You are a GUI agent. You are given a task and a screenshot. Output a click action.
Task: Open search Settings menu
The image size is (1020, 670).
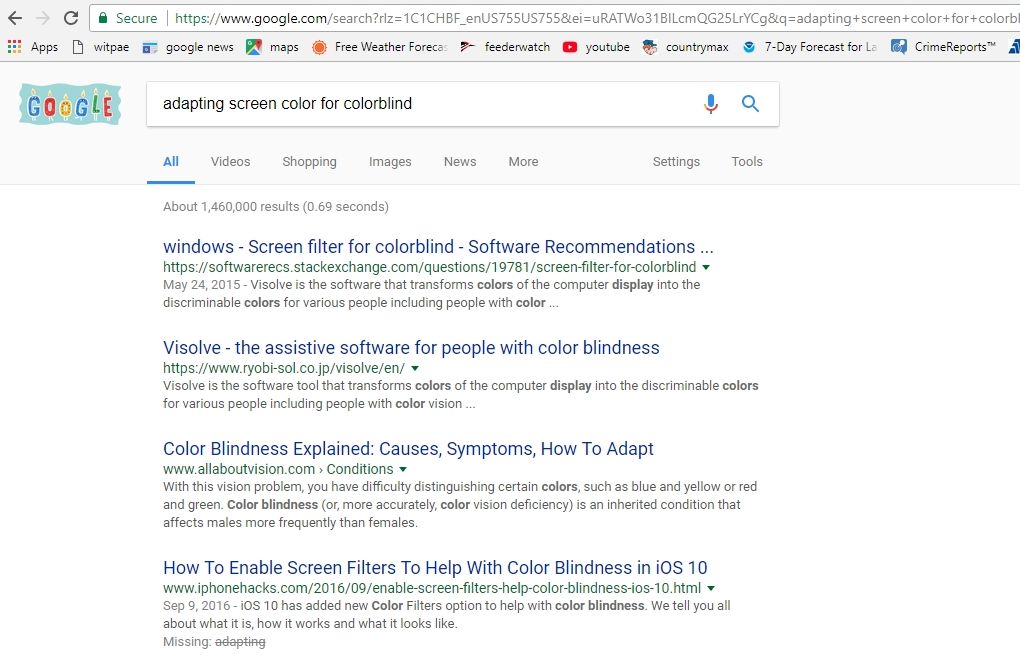677,161
